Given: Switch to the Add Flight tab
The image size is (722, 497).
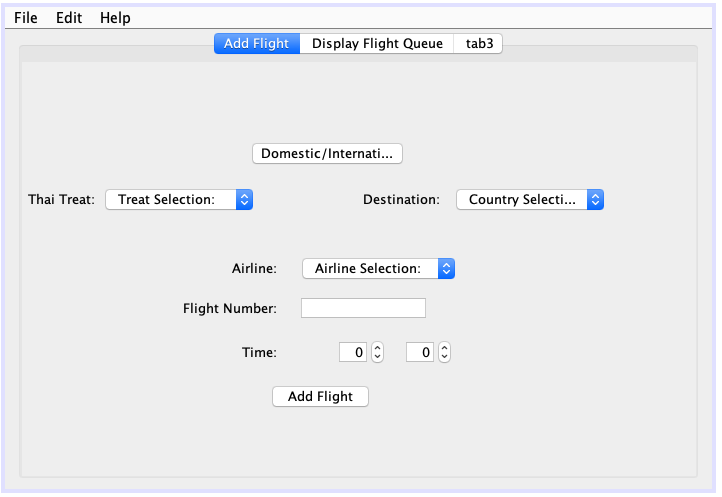Looking at the screenshot, I should 256,44.
